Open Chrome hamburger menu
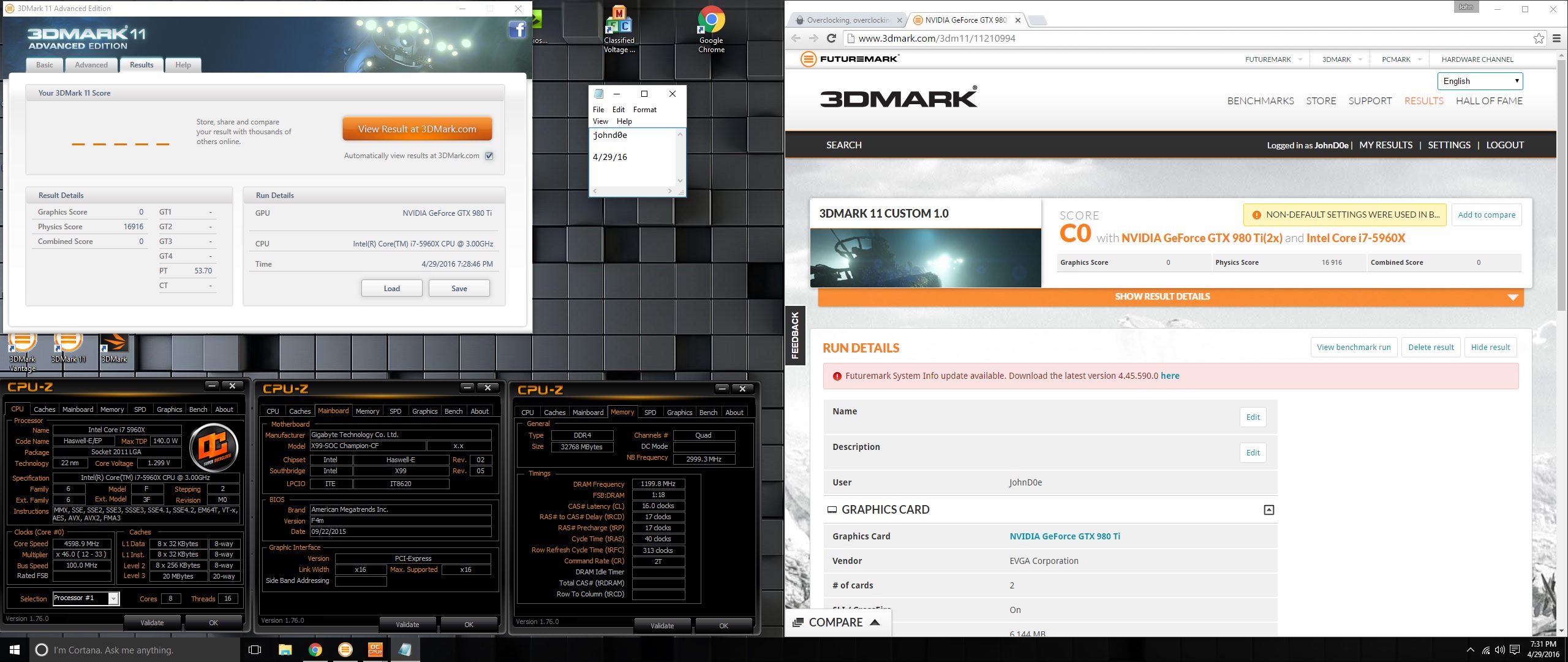Image resolution: width=1568 pixels, height=662 pixels. [1556, 38]
